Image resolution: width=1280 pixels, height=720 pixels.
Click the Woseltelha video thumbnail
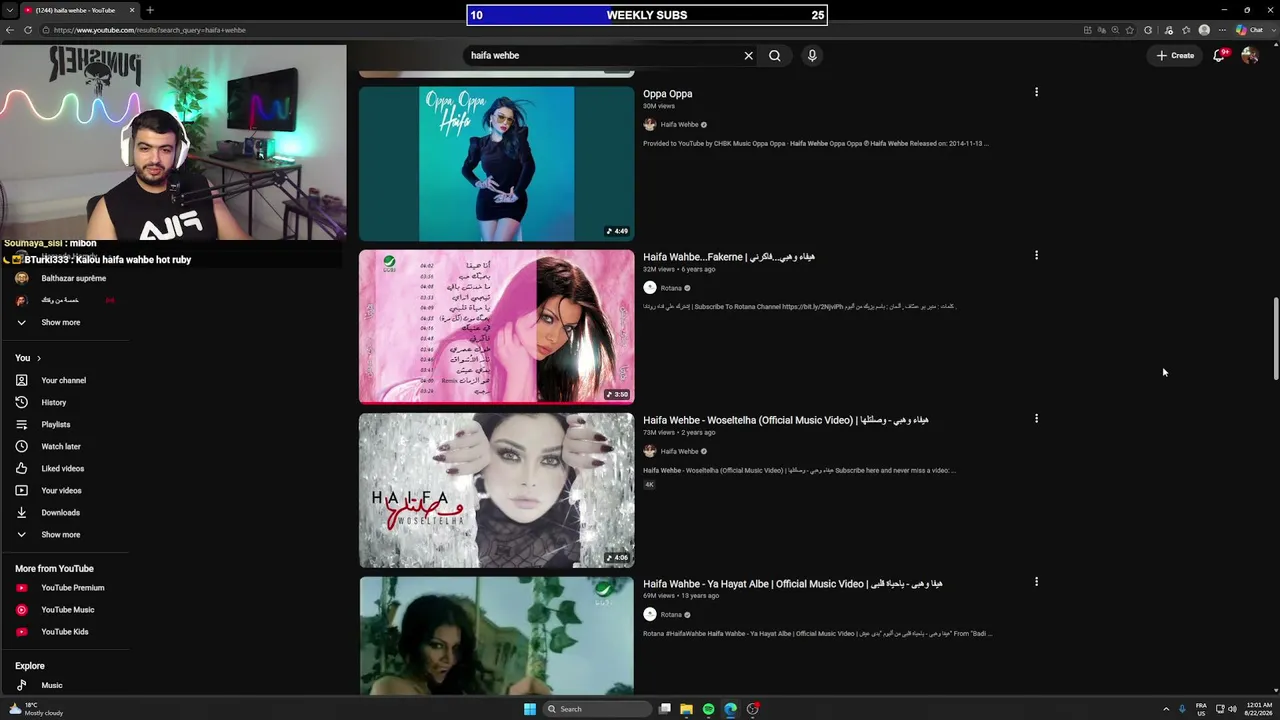coord(497,490)
